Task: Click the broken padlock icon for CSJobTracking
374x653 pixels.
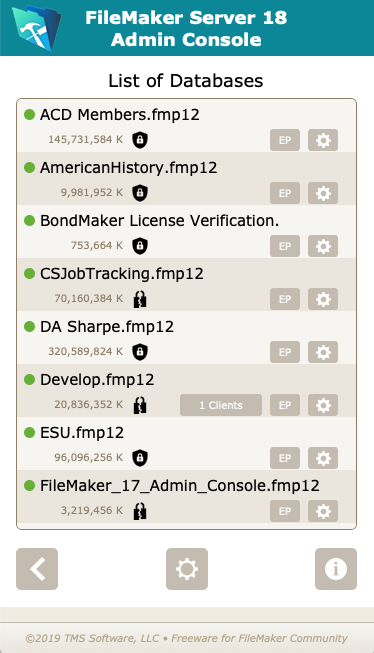Action: [x=140, y=299]
